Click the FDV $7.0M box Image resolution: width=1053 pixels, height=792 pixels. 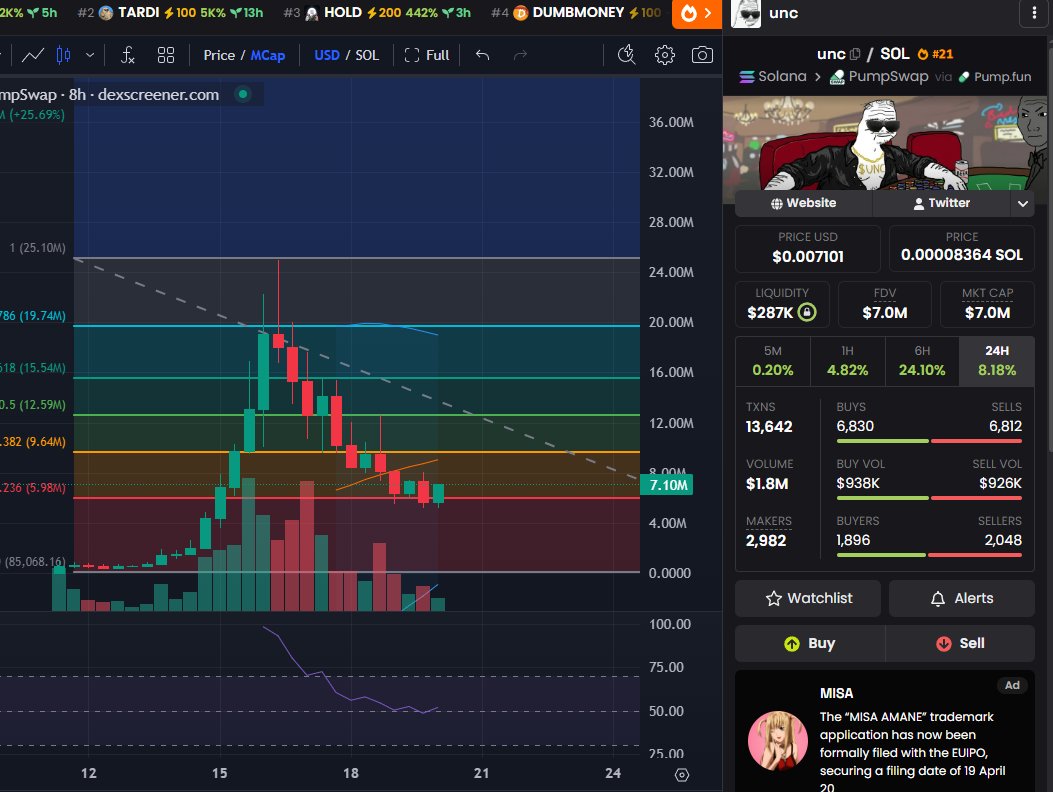point(884,304)
